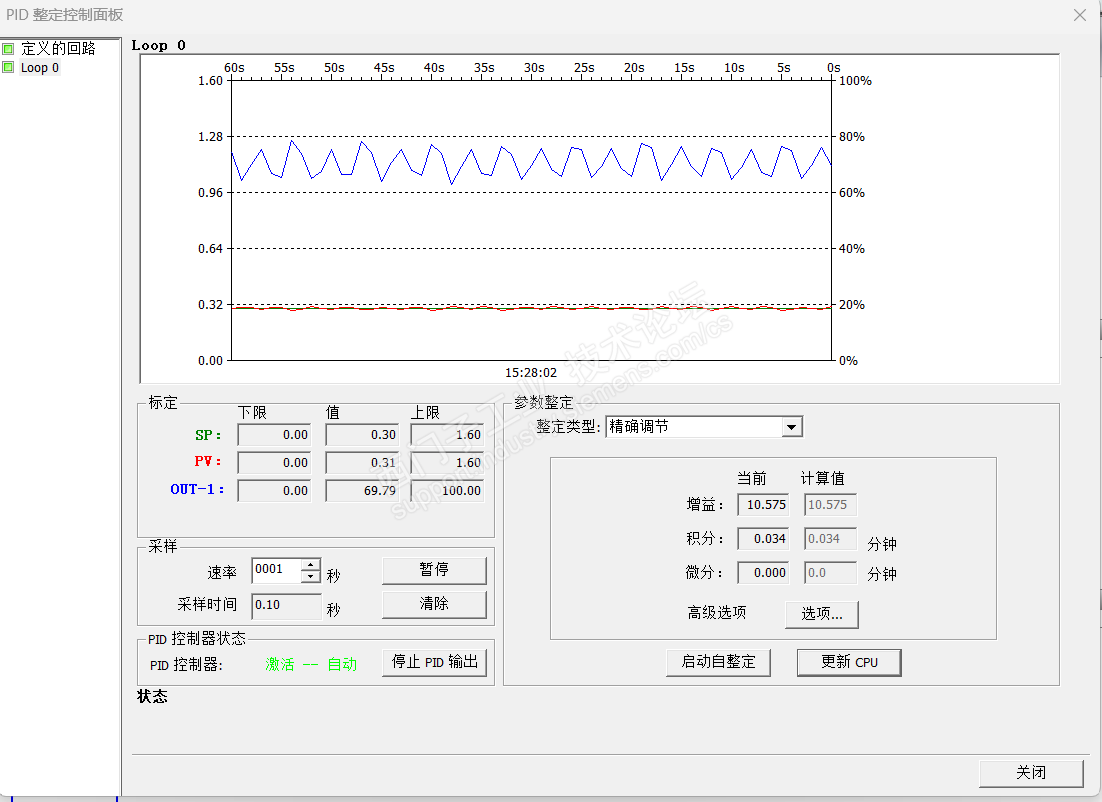Click the current 积分 field 0.034
The image size is (1102, 802).
click(763, 538)
